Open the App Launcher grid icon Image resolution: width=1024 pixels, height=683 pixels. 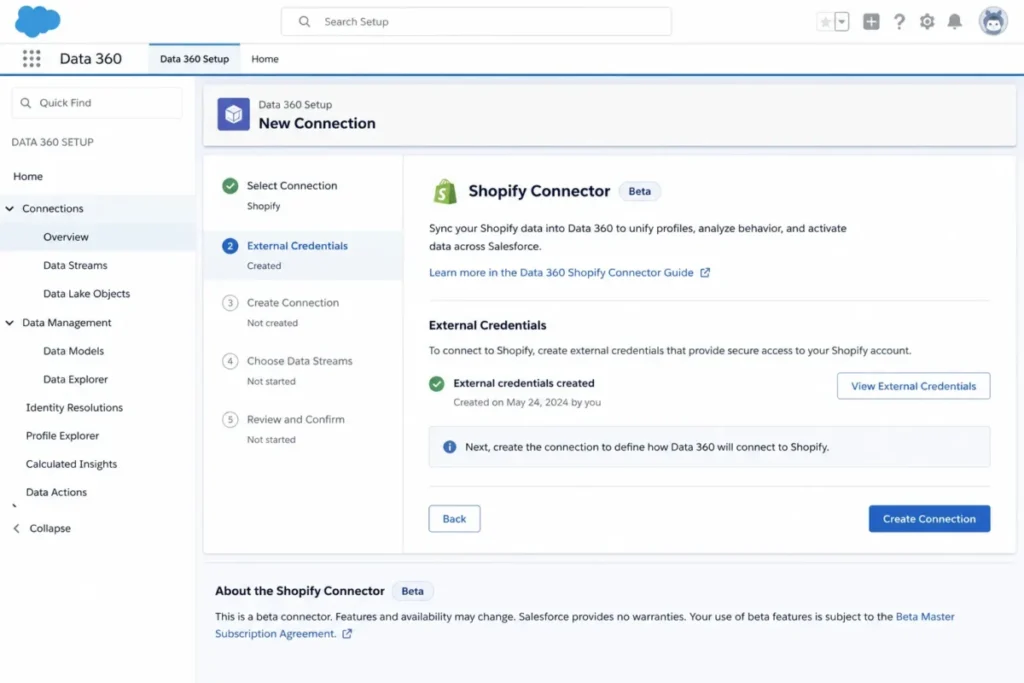point(31,59)
